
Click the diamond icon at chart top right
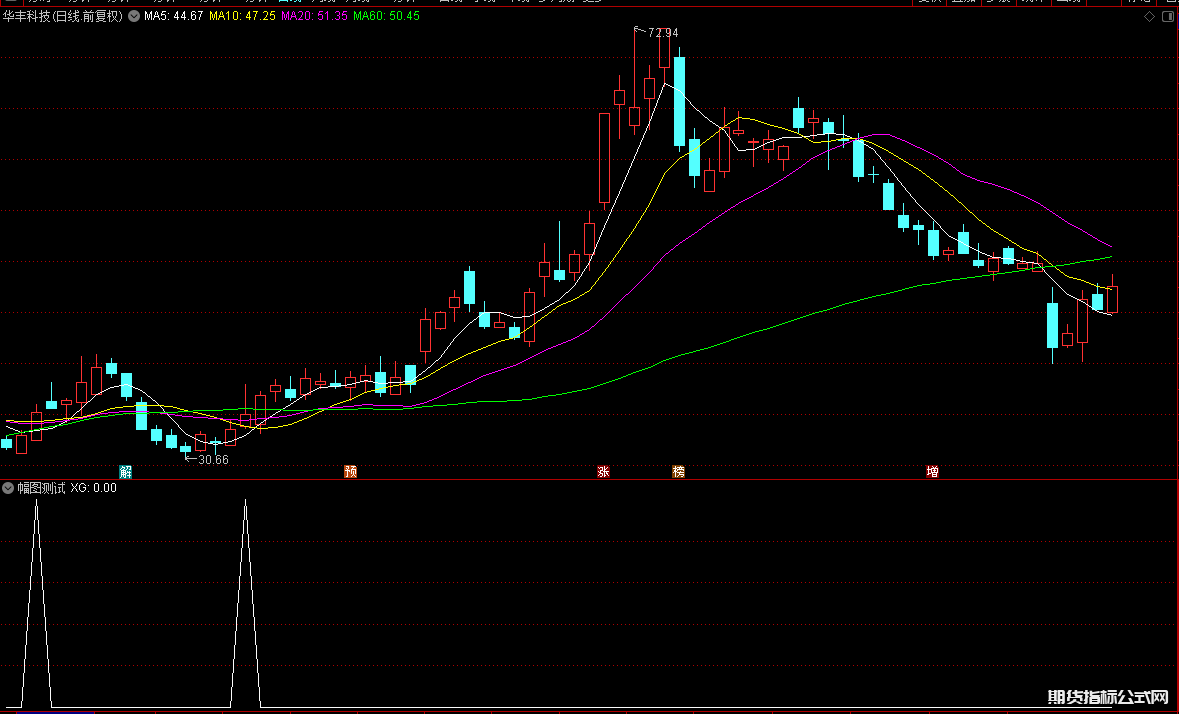(1149, 17)
